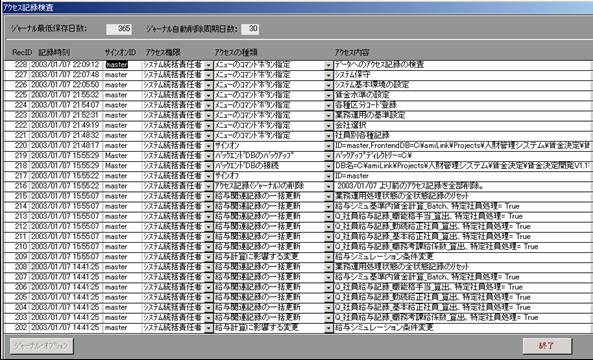Screen dimensions: 593x360
Task: Select timestamp 2003/01/07 22:05:50 in row 226
Action: click(x=65, y=85)
